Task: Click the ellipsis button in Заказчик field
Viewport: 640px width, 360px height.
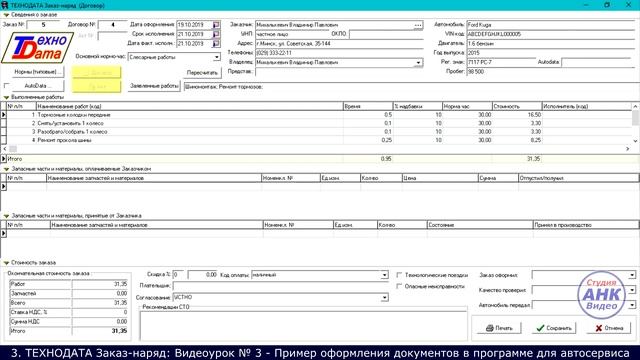Action: click(x=418, y=25)
